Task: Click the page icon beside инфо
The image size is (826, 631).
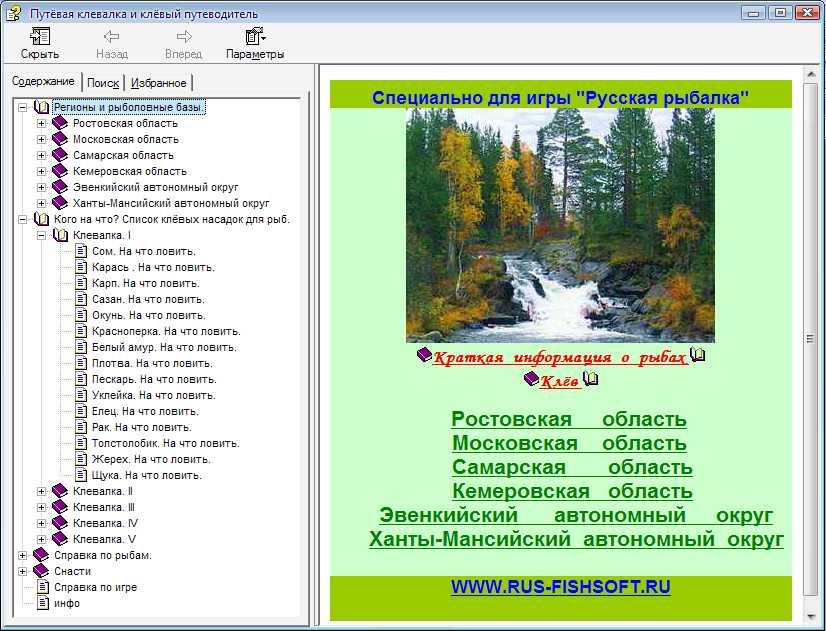Action: pyautogui.click(x=42, y=603)
